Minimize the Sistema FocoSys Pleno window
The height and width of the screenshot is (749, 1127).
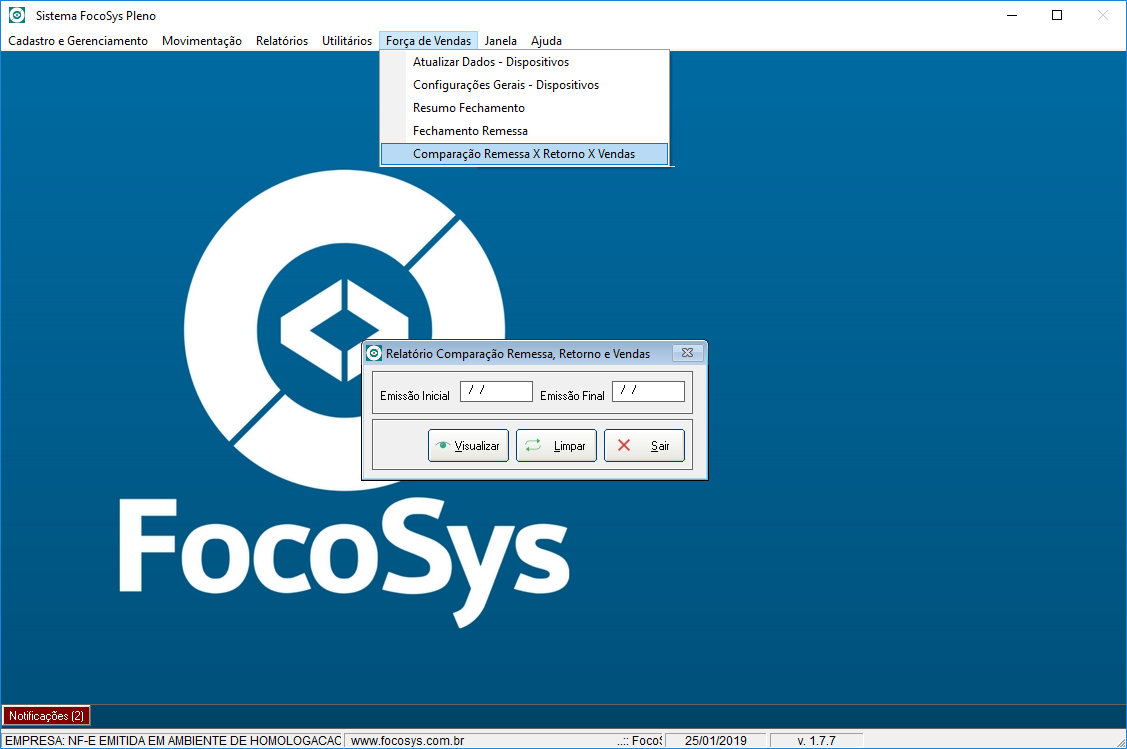pos(1012,15)
